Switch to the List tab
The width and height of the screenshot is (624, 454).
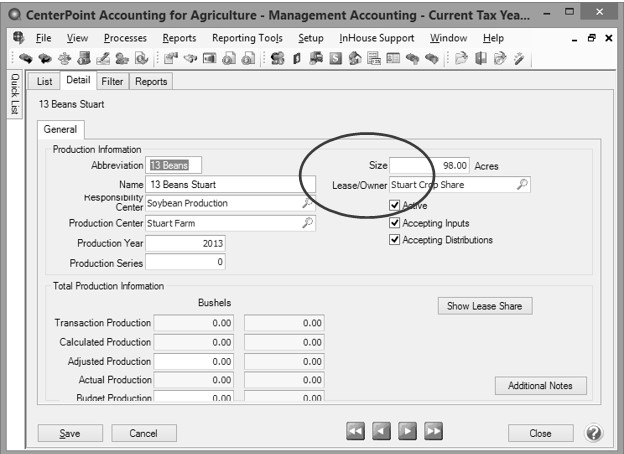point(44,81)
